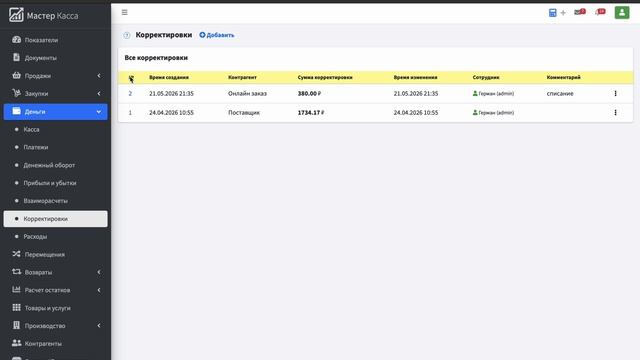Viewport: 640px width, 360px height.
Task: Sort by Контрагент column header
Action: (x=242, y=77)
